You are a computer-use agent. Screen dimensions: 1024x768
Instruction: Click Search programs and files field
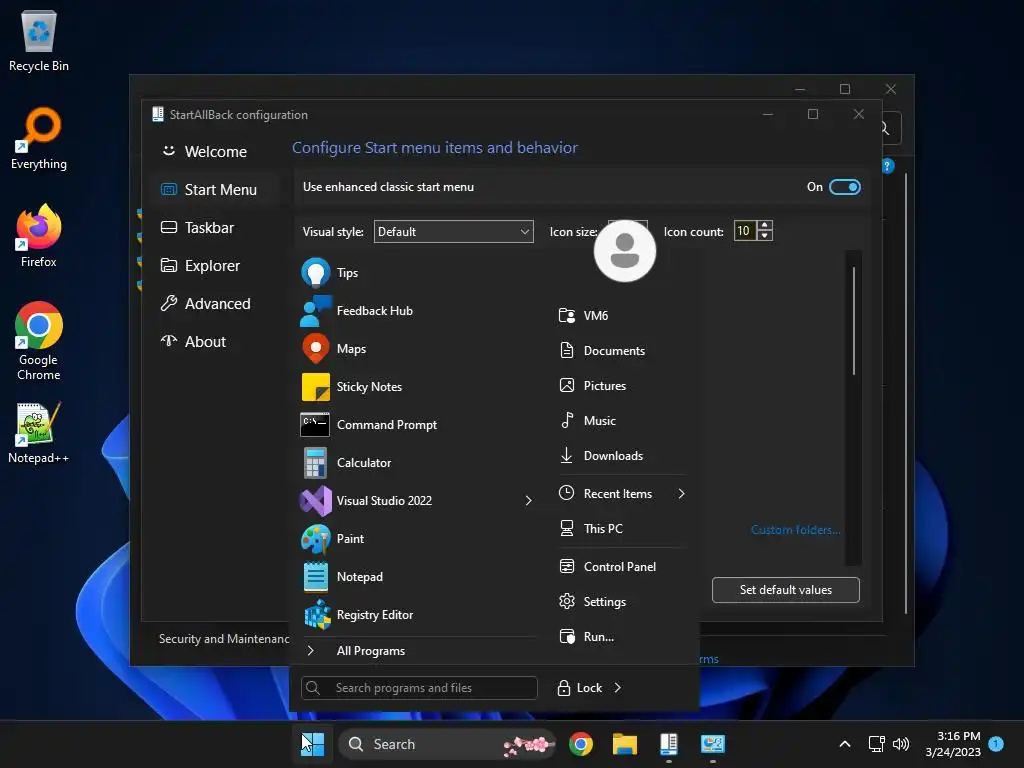pos(419,688)
